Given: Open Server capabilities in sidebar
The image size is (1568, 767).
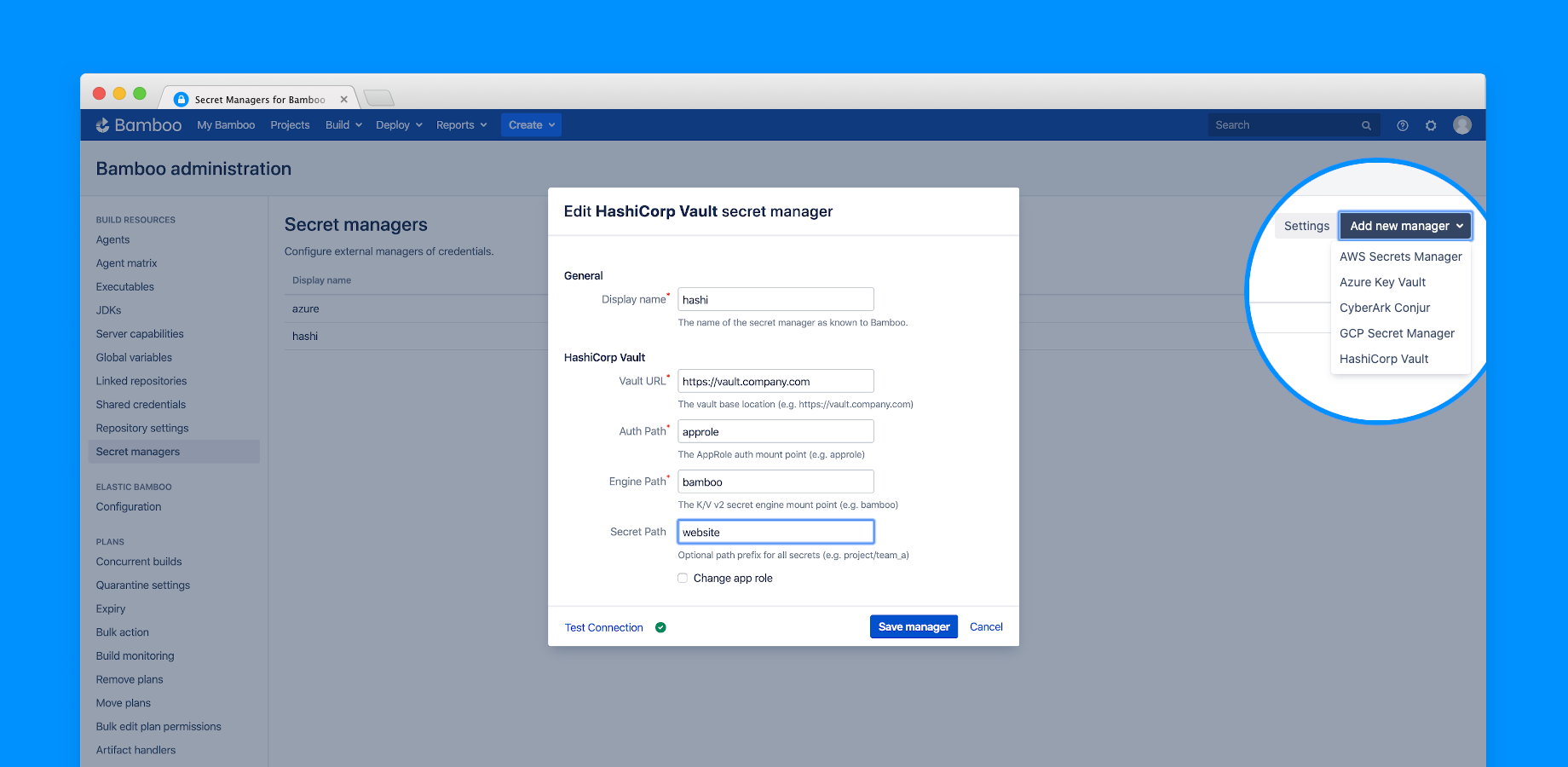Looking at the screenshot, I should pos(140,334).
